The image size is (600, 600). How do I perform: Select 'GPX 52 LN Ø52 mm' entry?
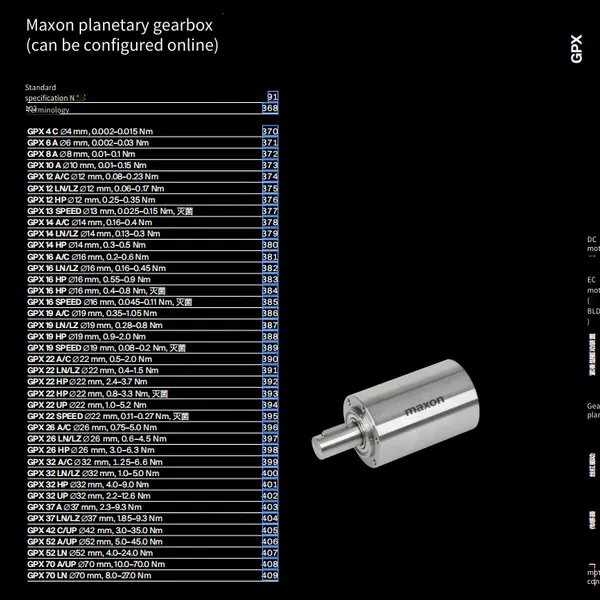point(90,553)
